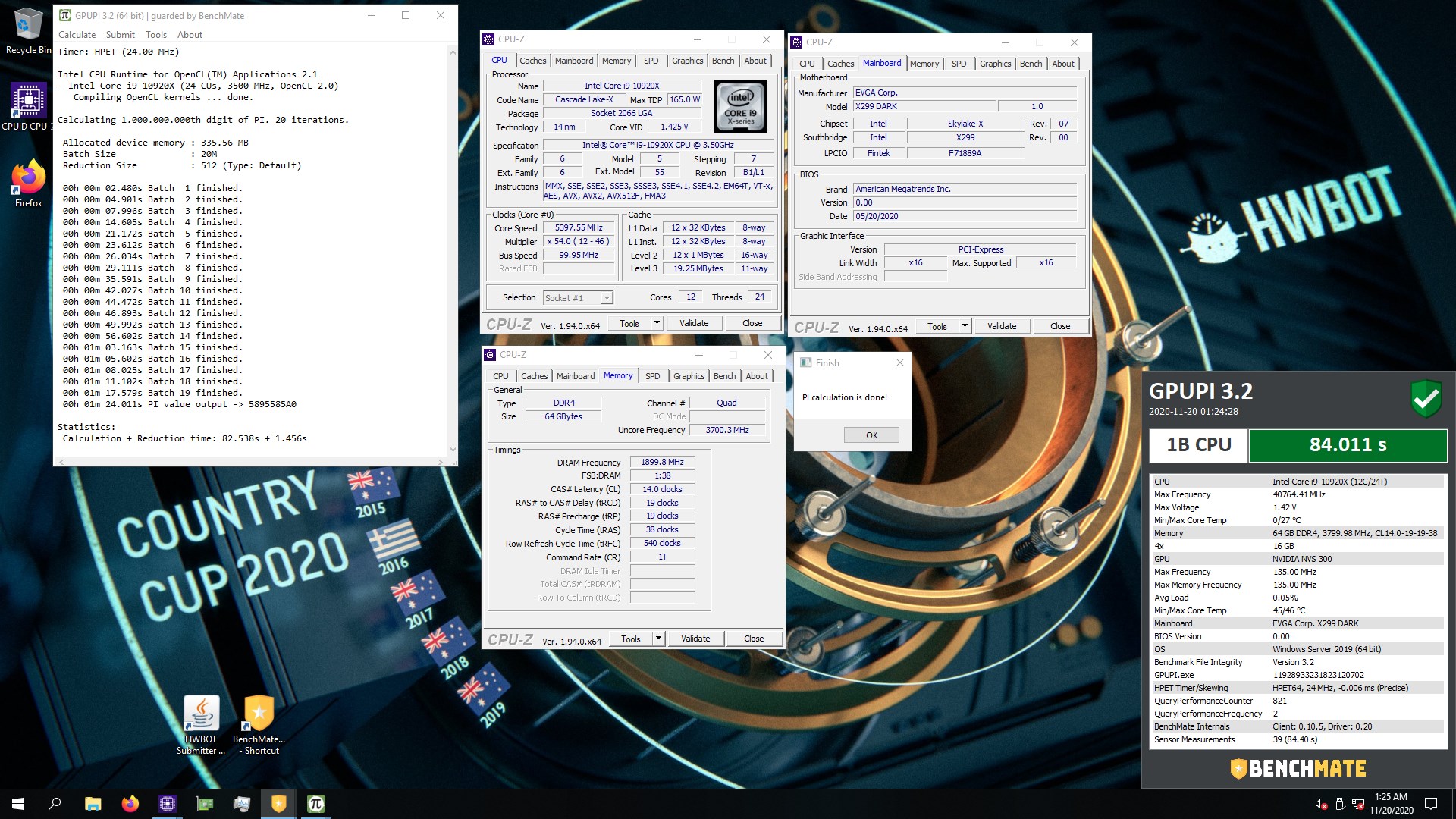Open Firefox from the taskbar
1456x819 pixels.
(x=130, y=804)
